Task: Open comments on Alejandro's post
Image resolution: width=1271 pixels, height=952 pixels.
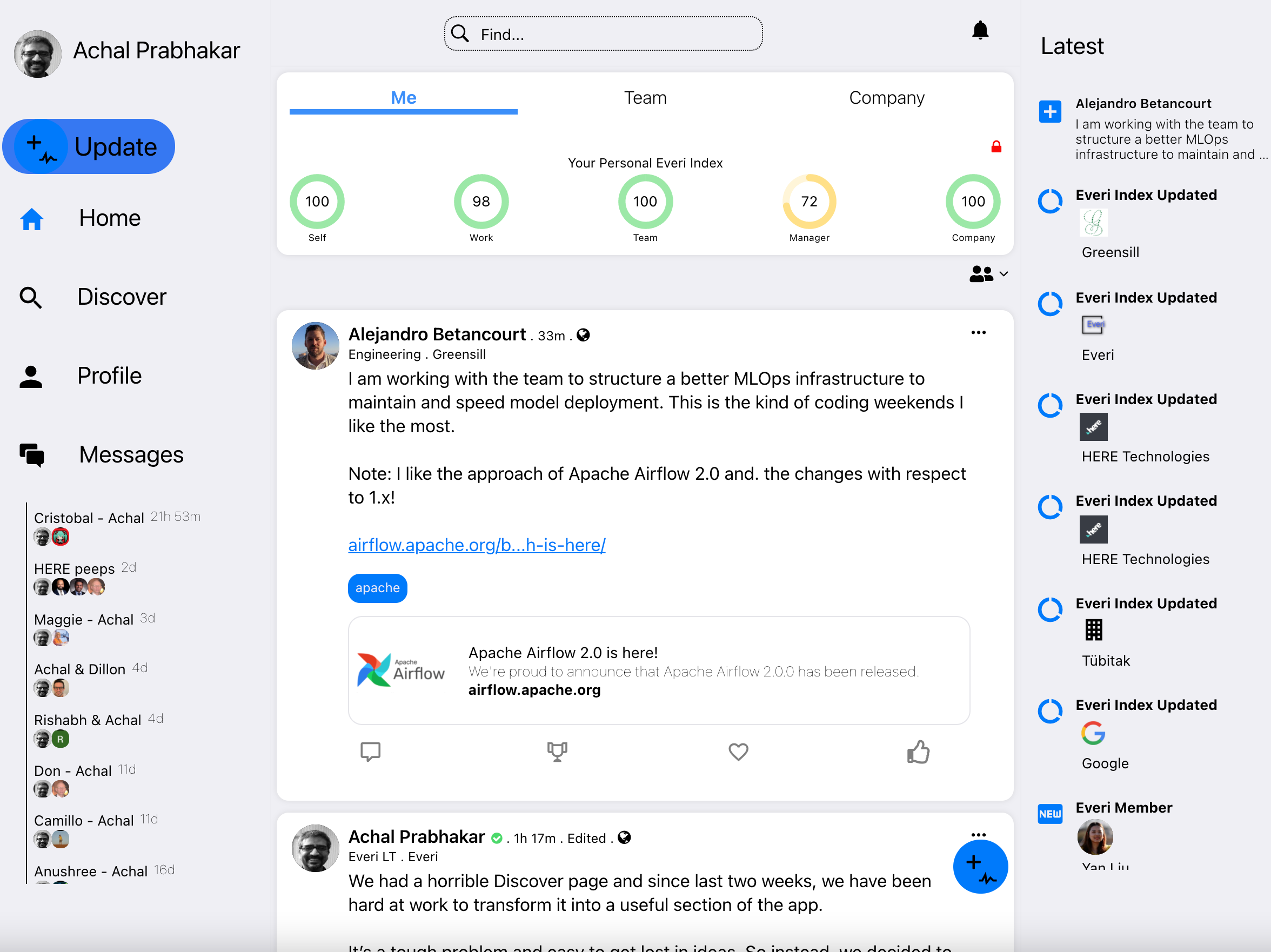Action: point(370,752)
